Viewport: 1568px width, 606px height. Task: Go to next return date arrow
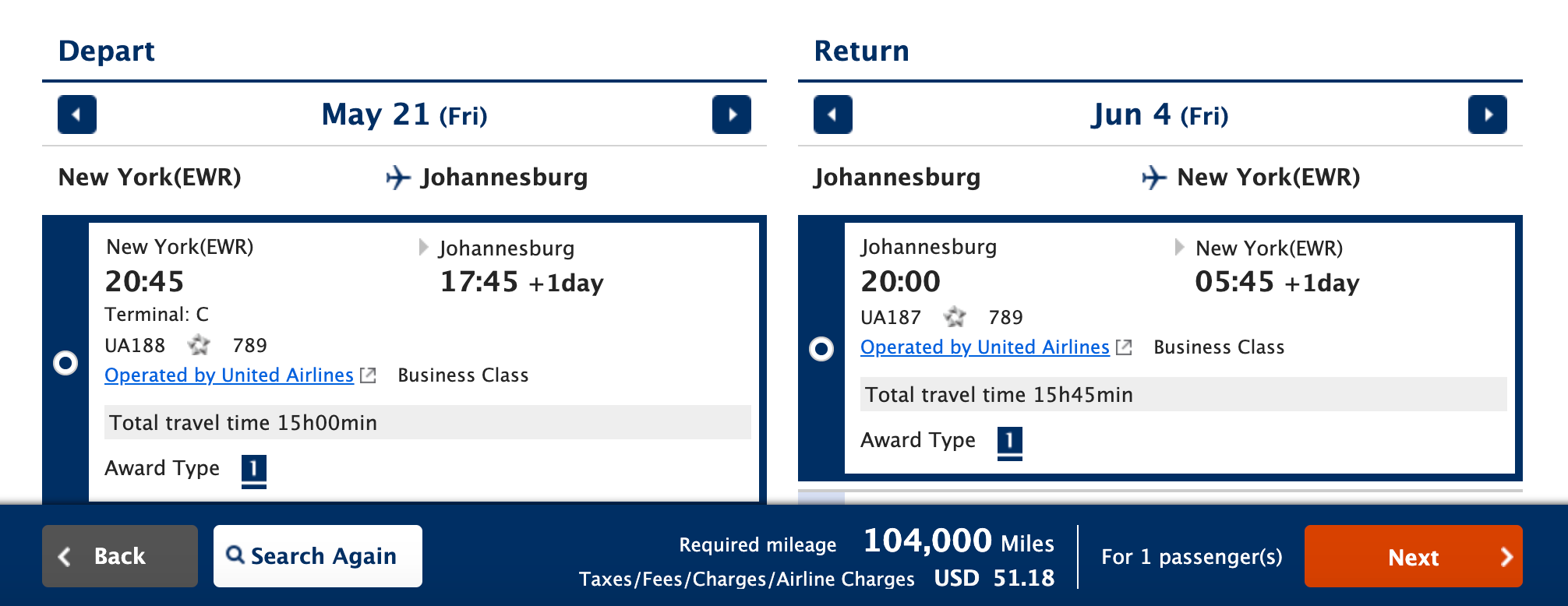click(1487, 115)
